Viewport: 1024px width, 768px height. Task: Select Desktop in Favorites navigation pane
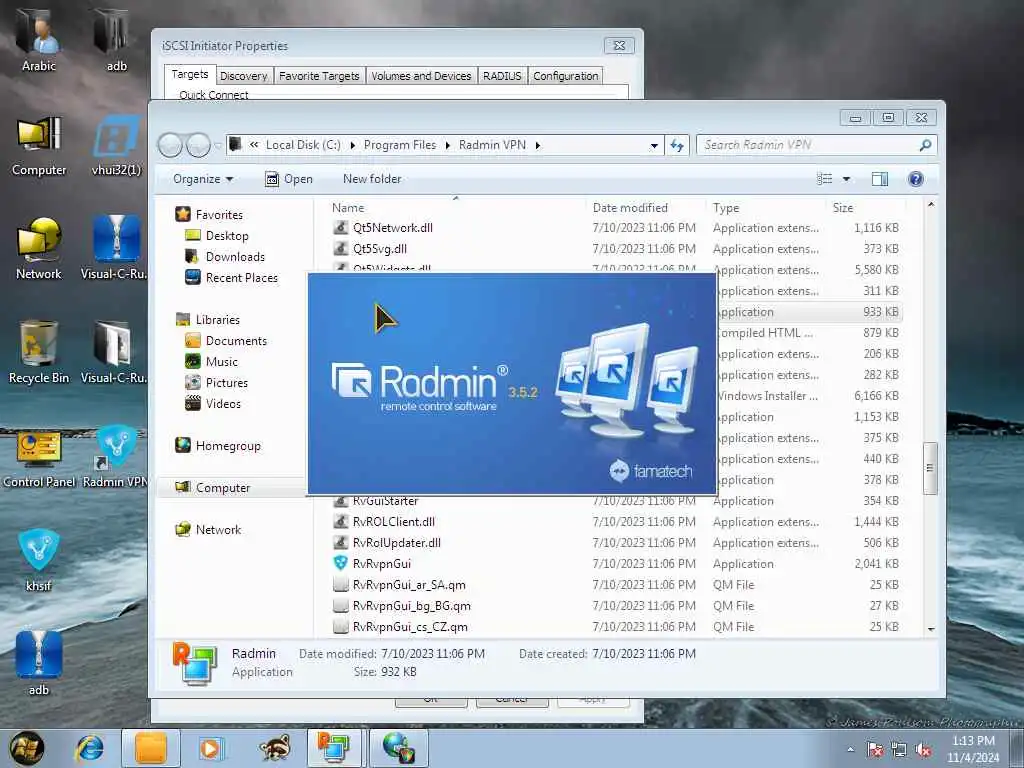click(227, 236)
